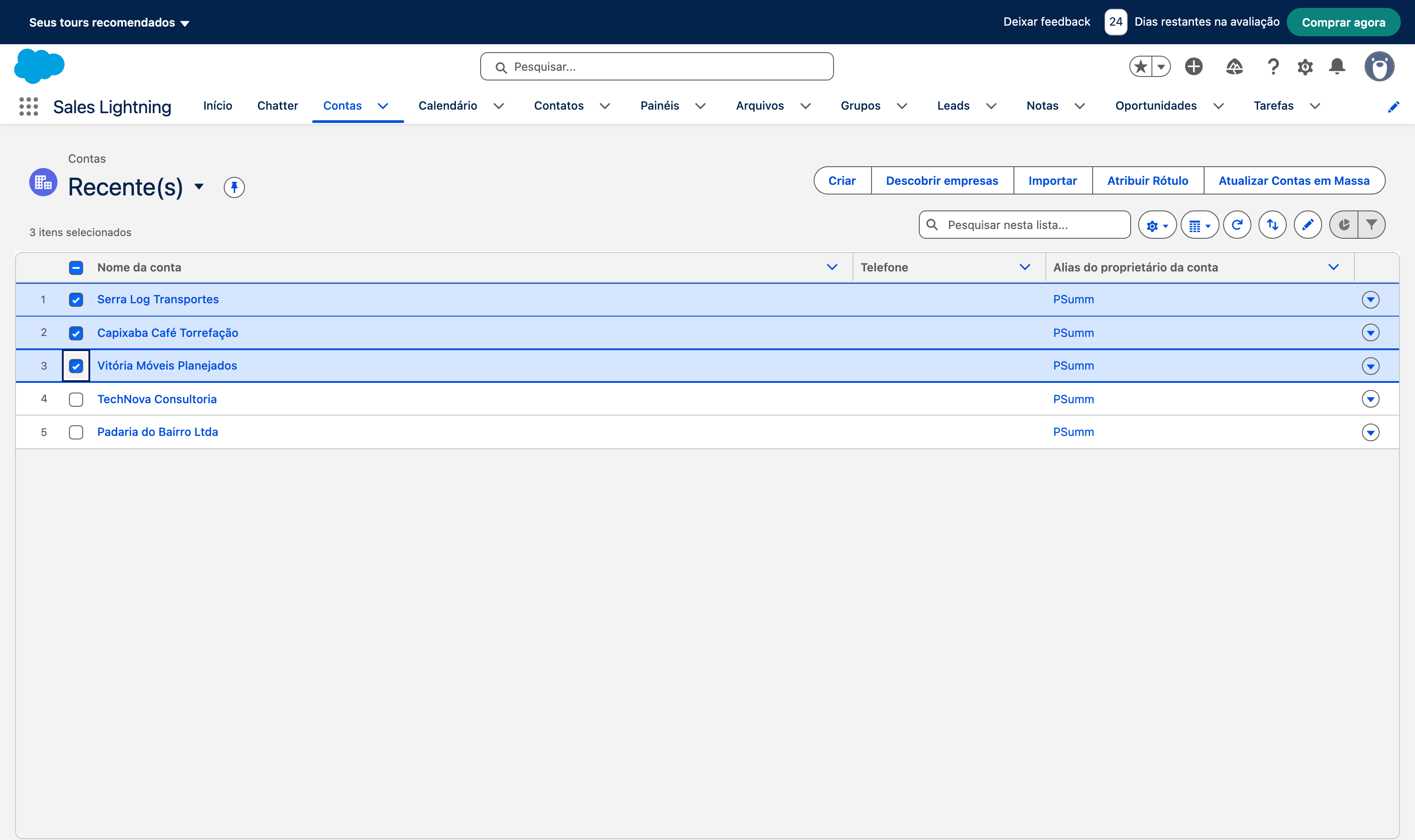The width and height of the screenshot is (1415, 840).
Task: Select Padaria do Bairro Ltda checkbox
Action: click(76, 432)
